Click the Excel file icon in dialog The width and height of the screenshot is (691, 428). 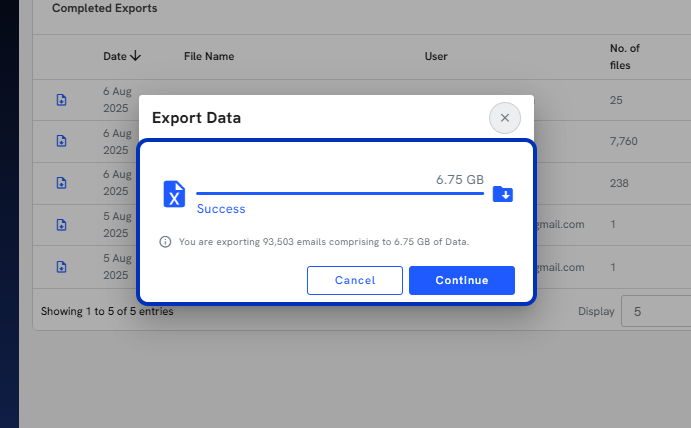(x=174, y=194)
